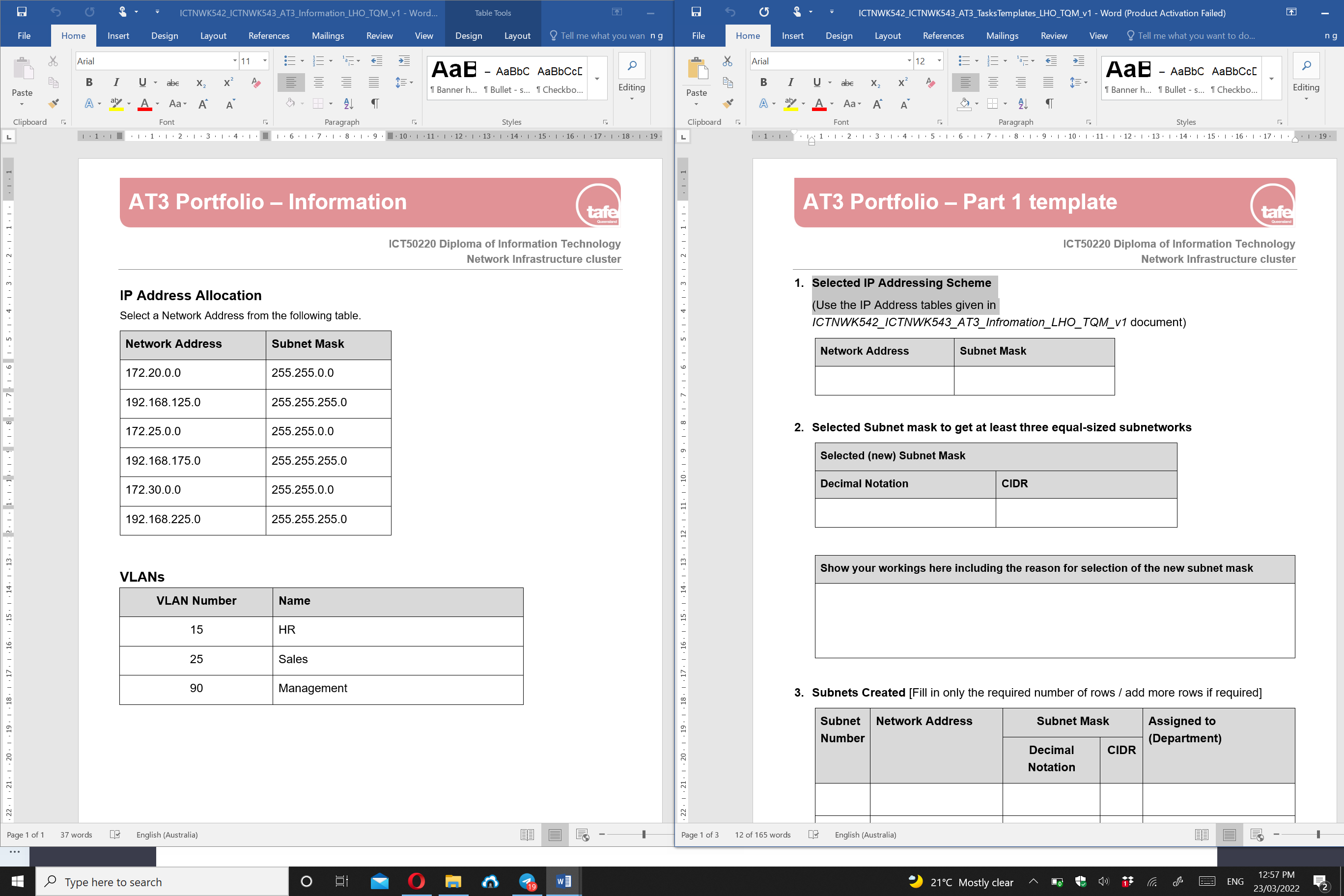Open References tab in left window
Screen dimensions: 1344x896
click(269, 35)
